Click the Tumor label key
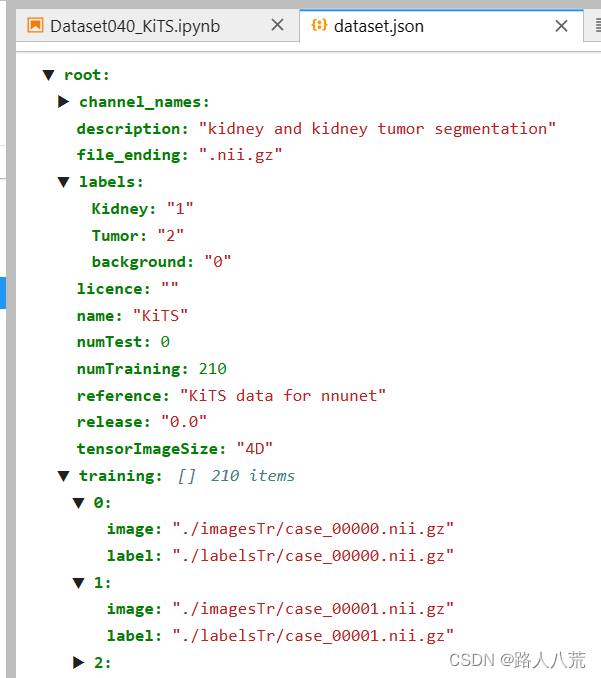Image resolution: width=601 pixels, height=678 pixels. [x=119, y=236]
